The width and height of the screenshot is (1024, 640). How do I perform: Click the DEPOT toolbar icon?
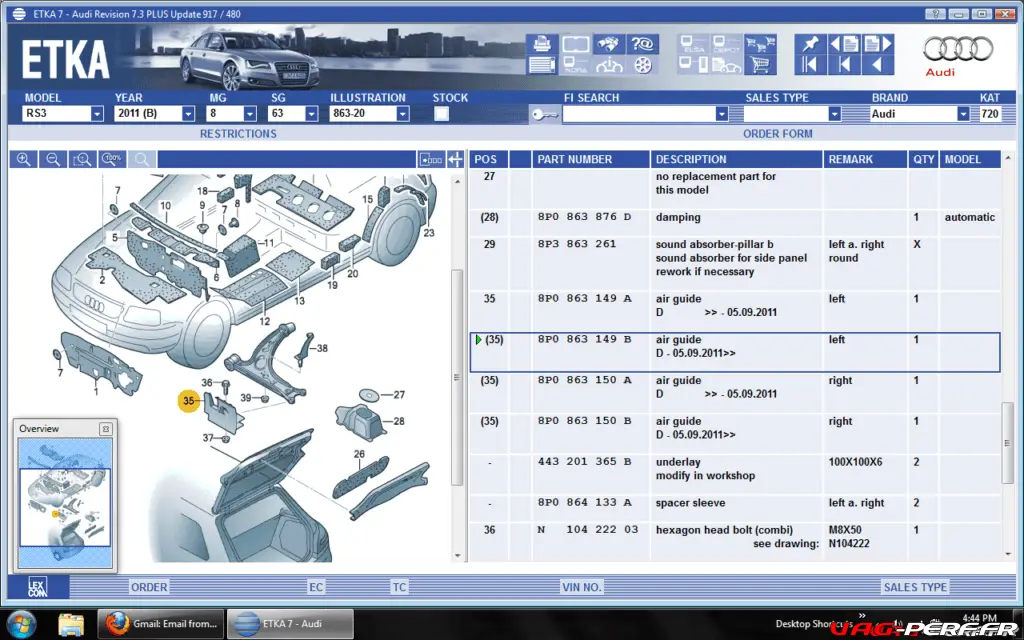point(726,44)
